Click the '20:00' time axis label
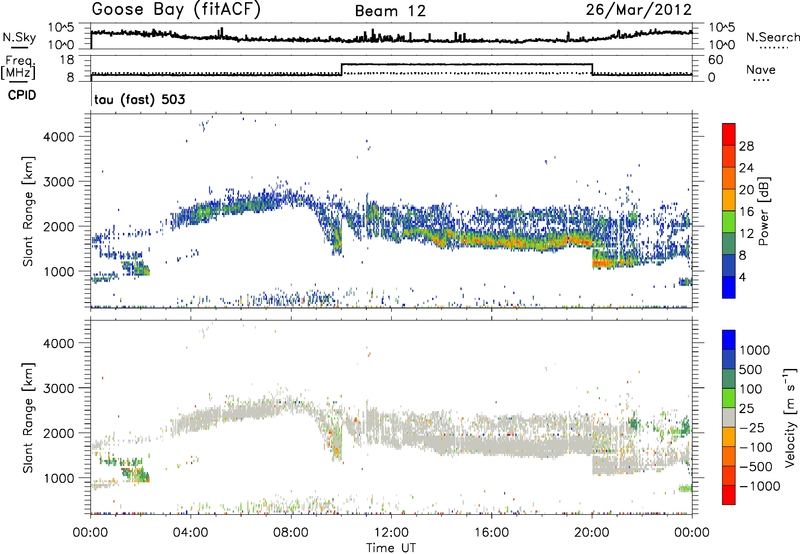Screen dimensions: 800x554 pyautogui.click(x=592, y=533)
